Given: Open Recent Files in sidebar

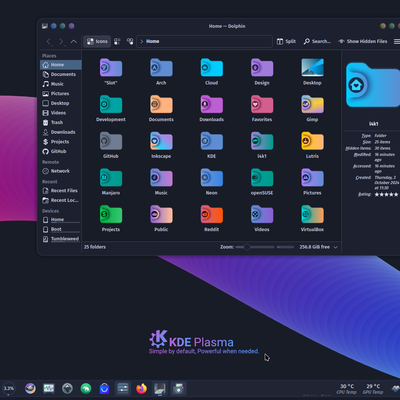Looking at the screenshot, I should click(61, 191).
